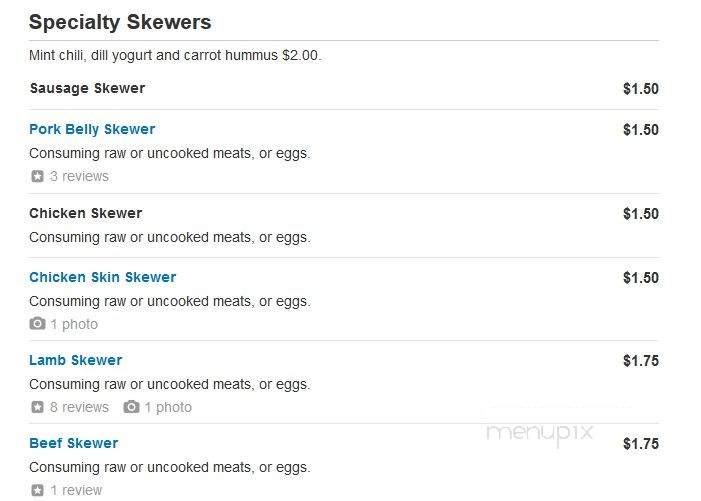Click the Sausage Skewer $1.50 price
Viewport: 701px width, 501px height.
point(641,89)
